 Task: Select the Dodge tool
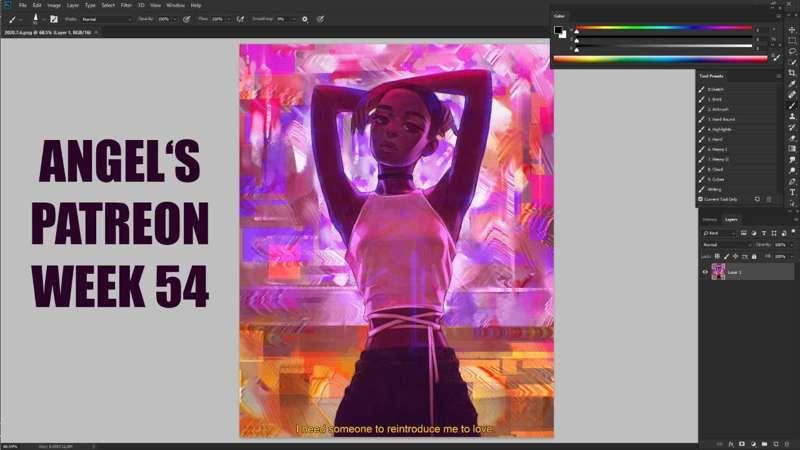[x=792, y=170]
